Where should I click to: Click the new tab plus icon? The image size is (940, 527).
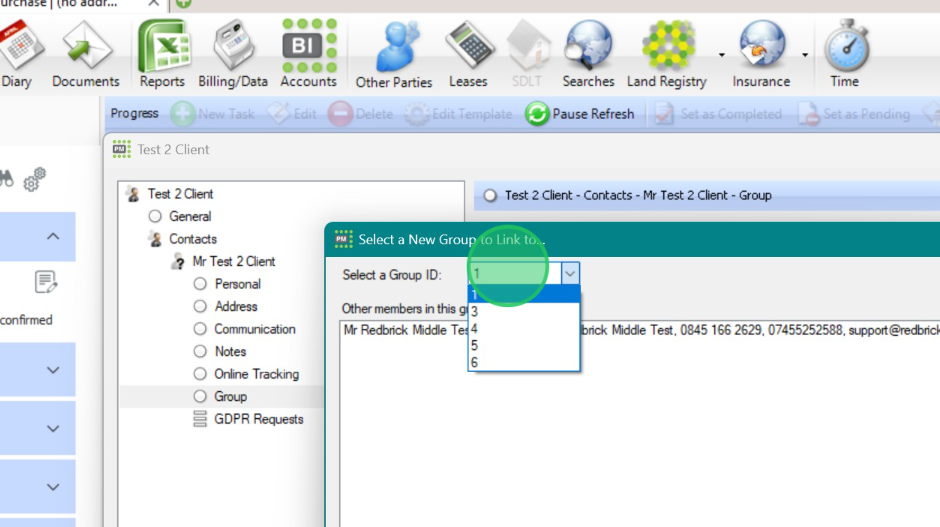coord(183,4)
